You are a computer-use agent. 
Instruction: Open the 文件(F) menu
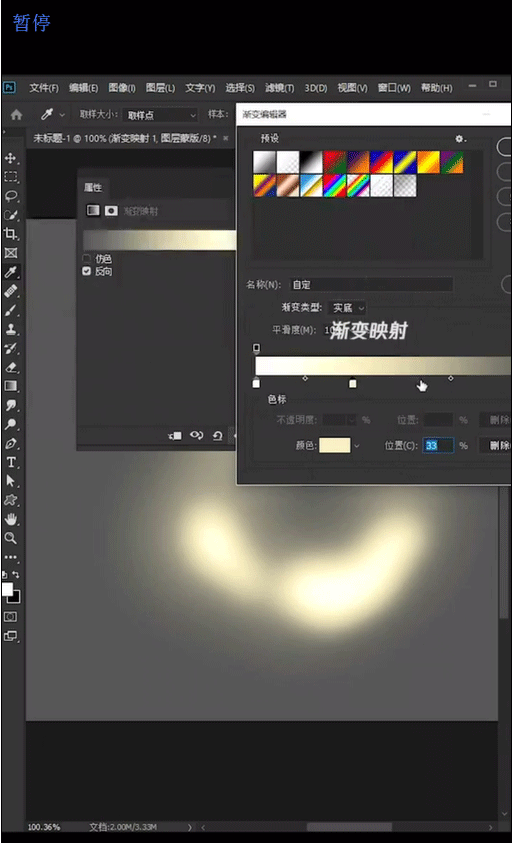coord(44,88)
